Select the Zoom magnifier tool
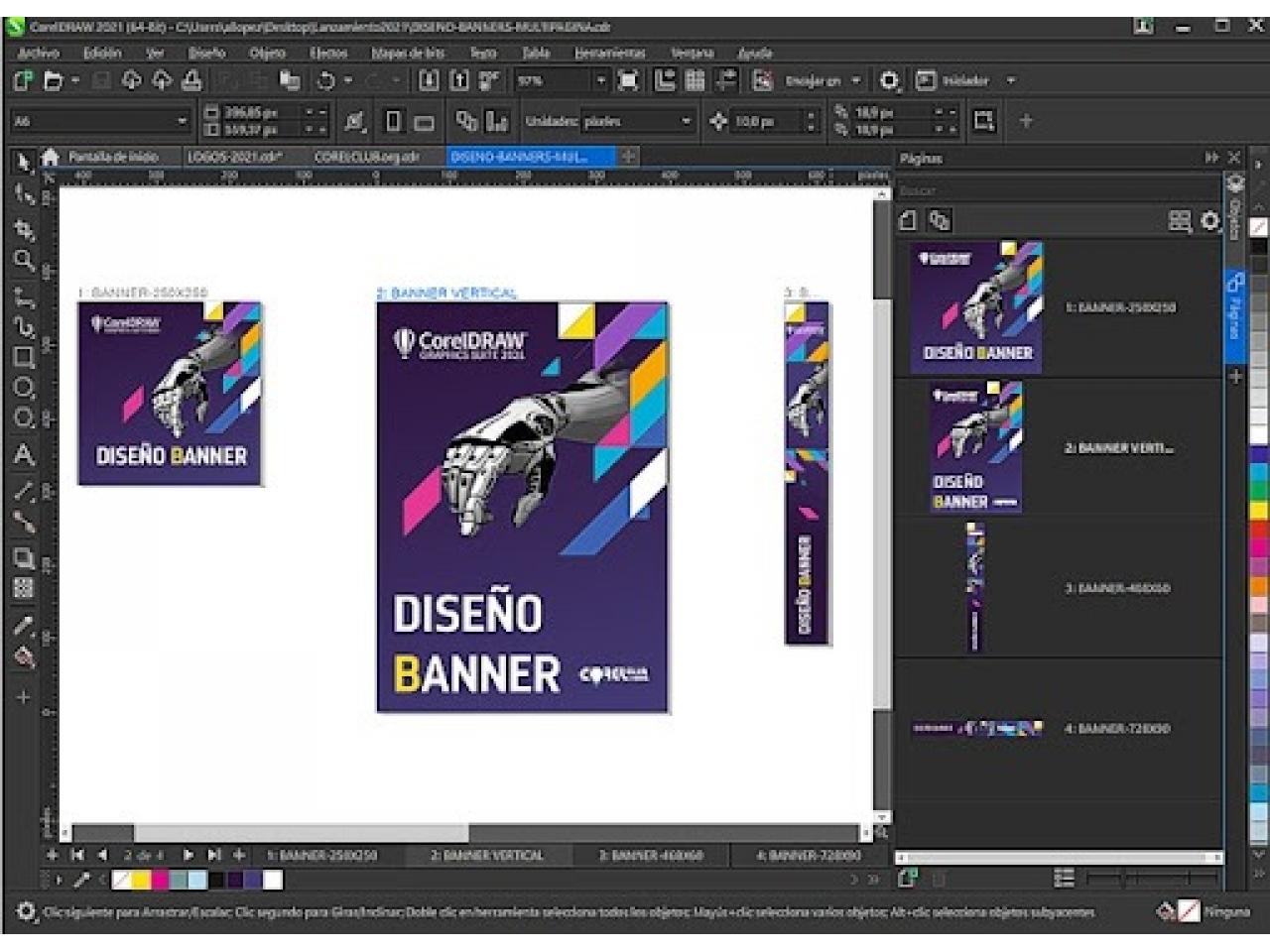Viewport: 1270px width, 952px height. 24,261
